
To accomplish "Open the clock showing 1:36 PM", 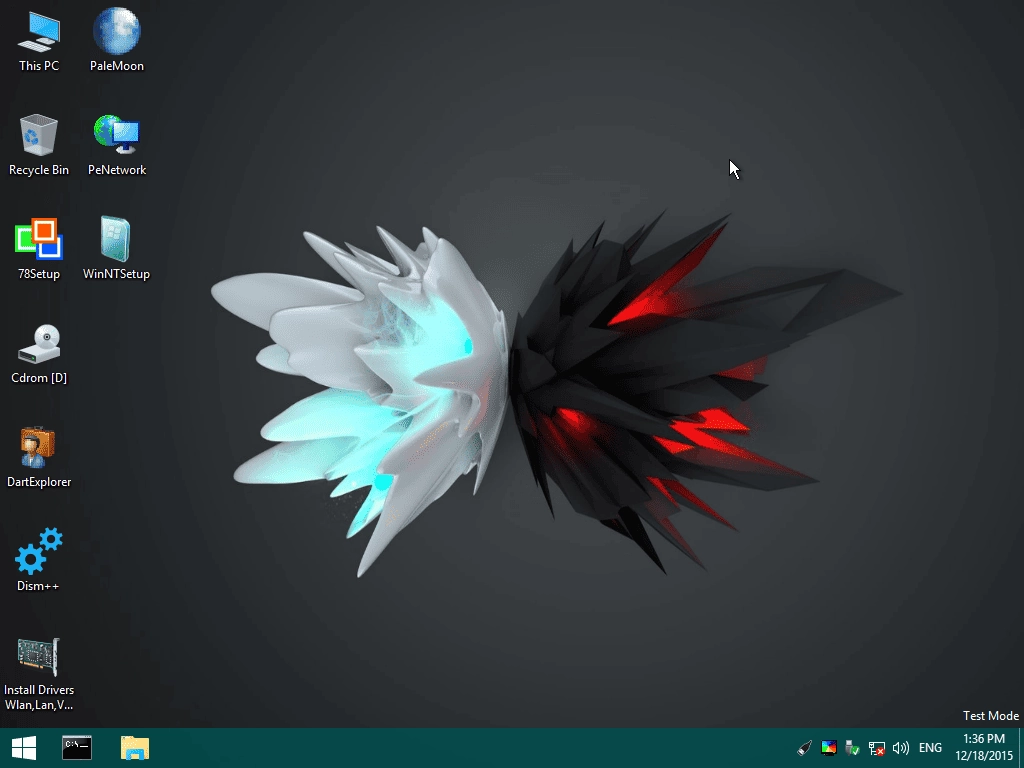I will pos(984,748).
